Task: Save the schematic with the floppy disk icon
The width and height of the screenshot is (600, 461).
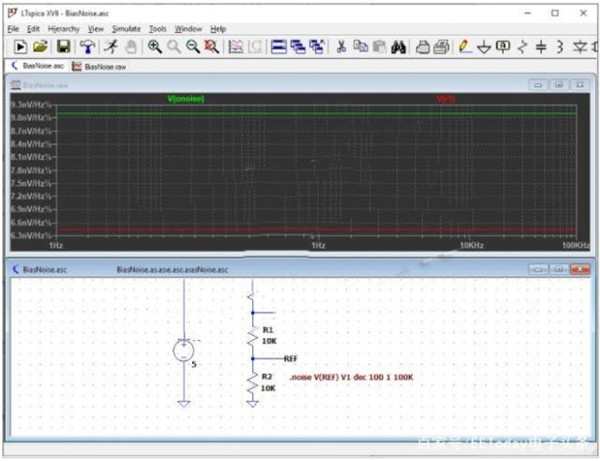Action: (x=63, y=47)
